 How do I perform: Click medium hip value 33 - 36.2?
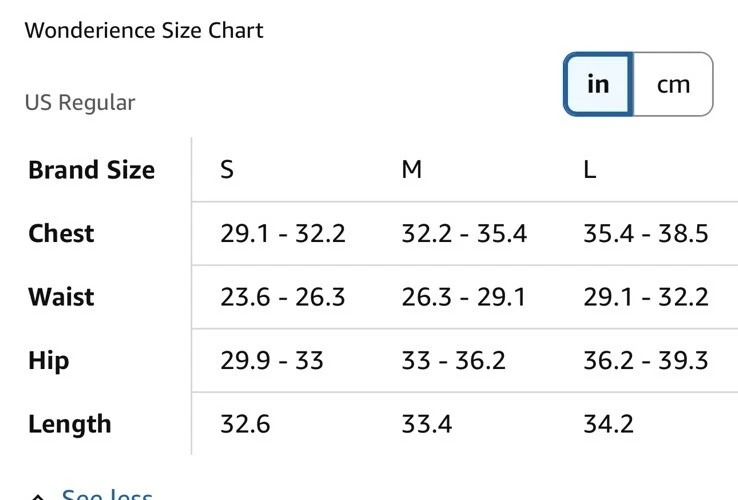453,360
